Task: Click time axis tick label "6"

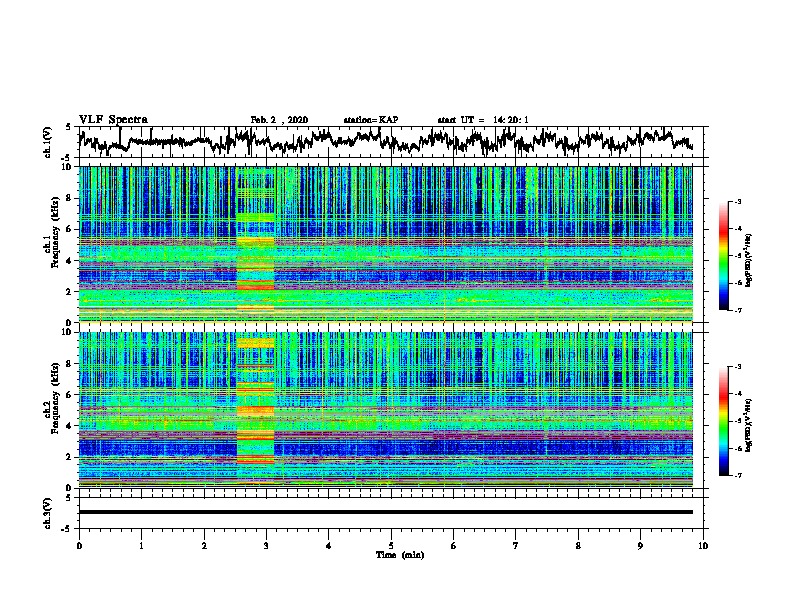Action: 454,546
